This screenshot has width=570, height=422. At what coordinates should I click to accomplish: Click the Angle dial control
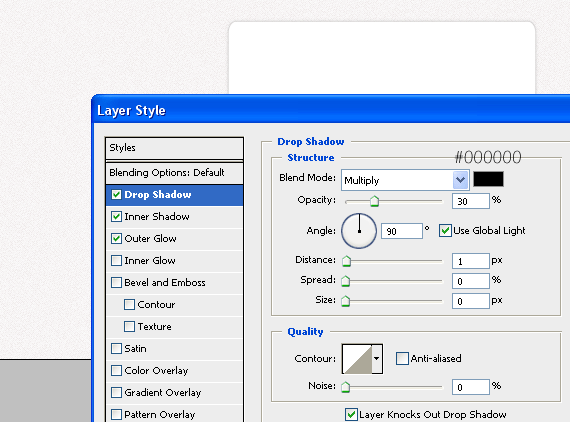click(359, 231)
